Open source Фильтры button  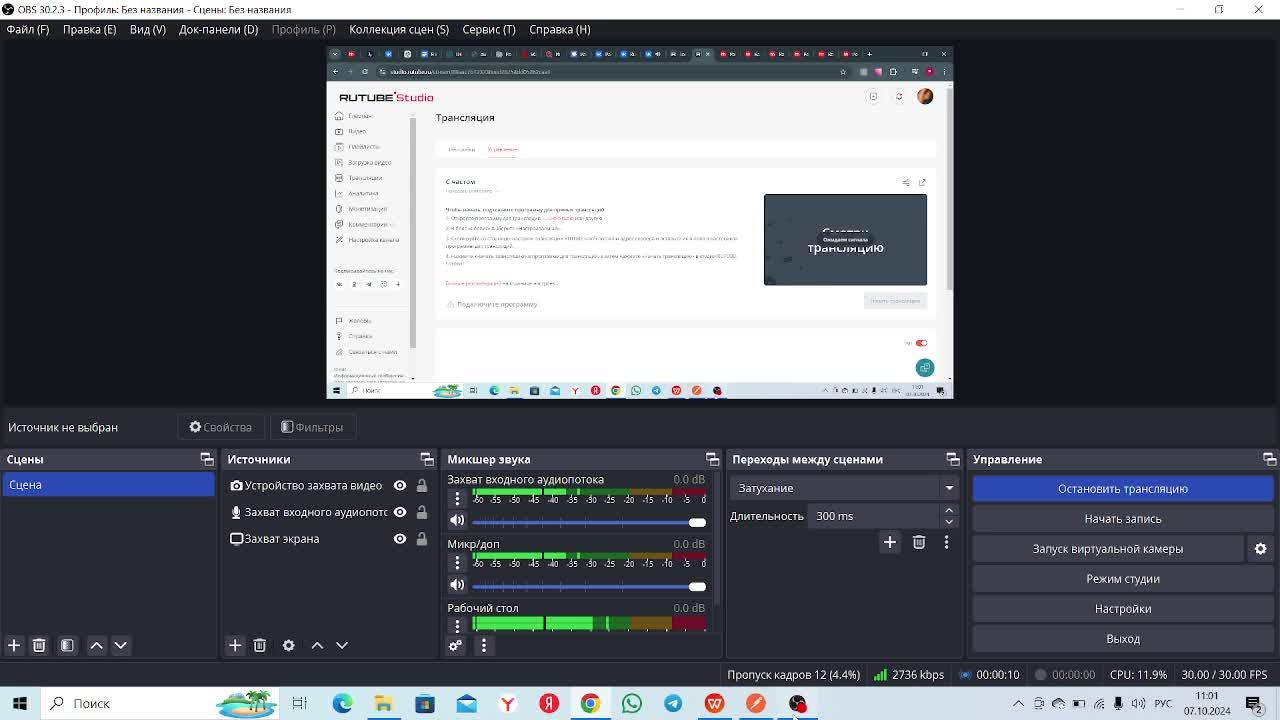312,427
